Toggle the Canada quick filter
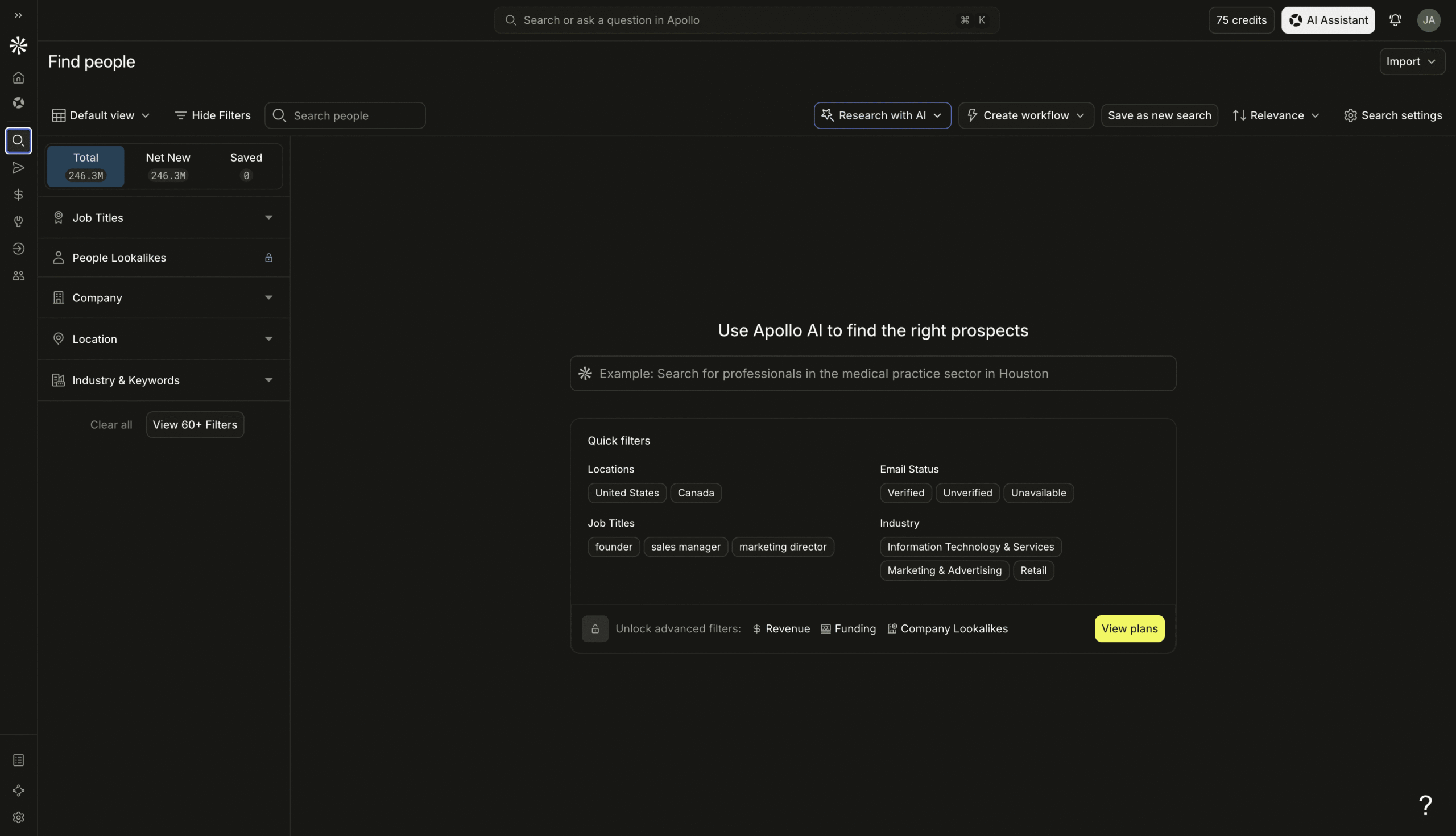This screenshot has width=1456, height=836. (x=696, y=493)
